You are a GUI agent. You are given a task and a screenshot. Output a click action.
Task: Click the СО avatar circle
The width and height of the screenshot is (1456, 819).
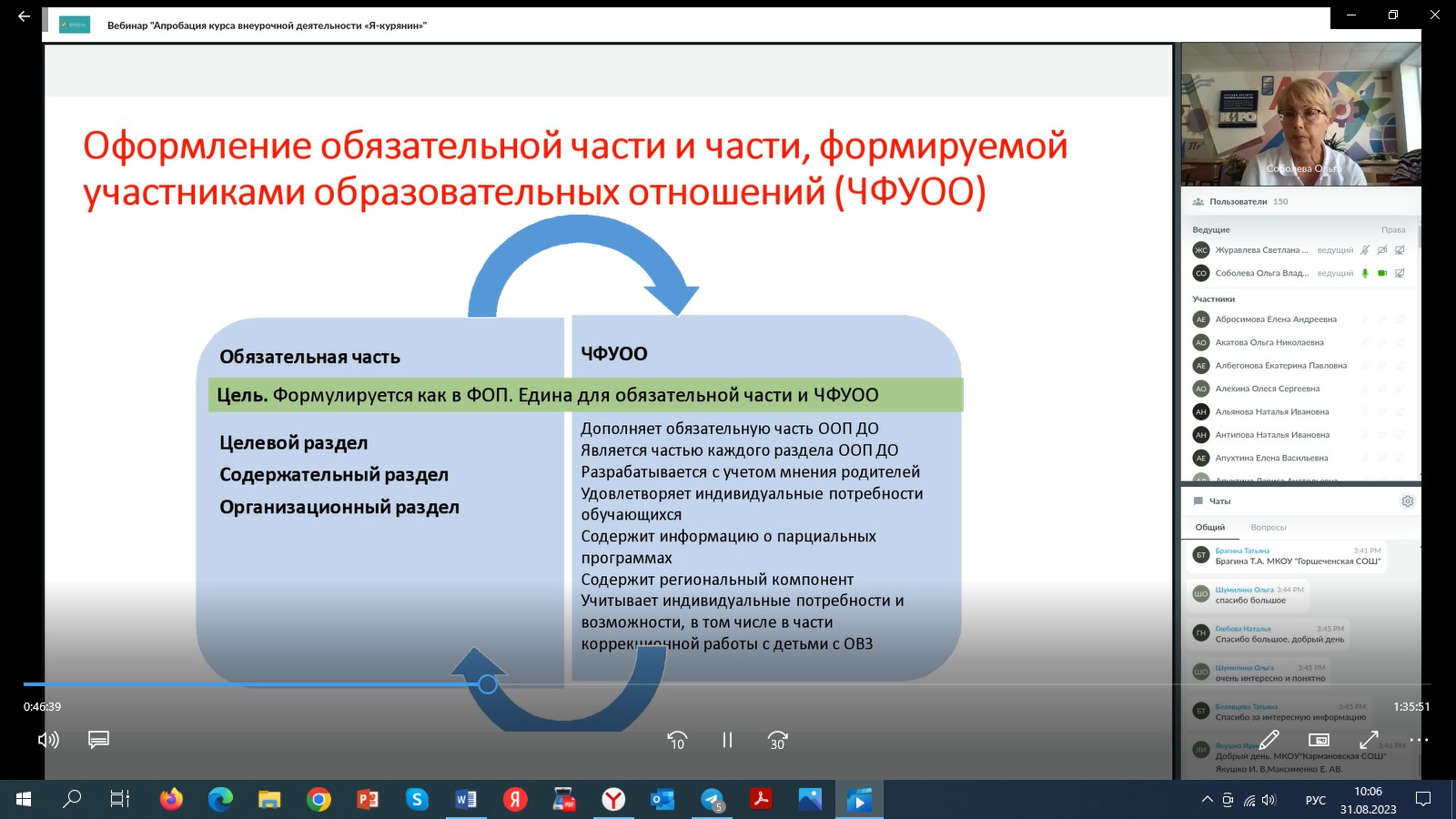tap(1201, 273)
